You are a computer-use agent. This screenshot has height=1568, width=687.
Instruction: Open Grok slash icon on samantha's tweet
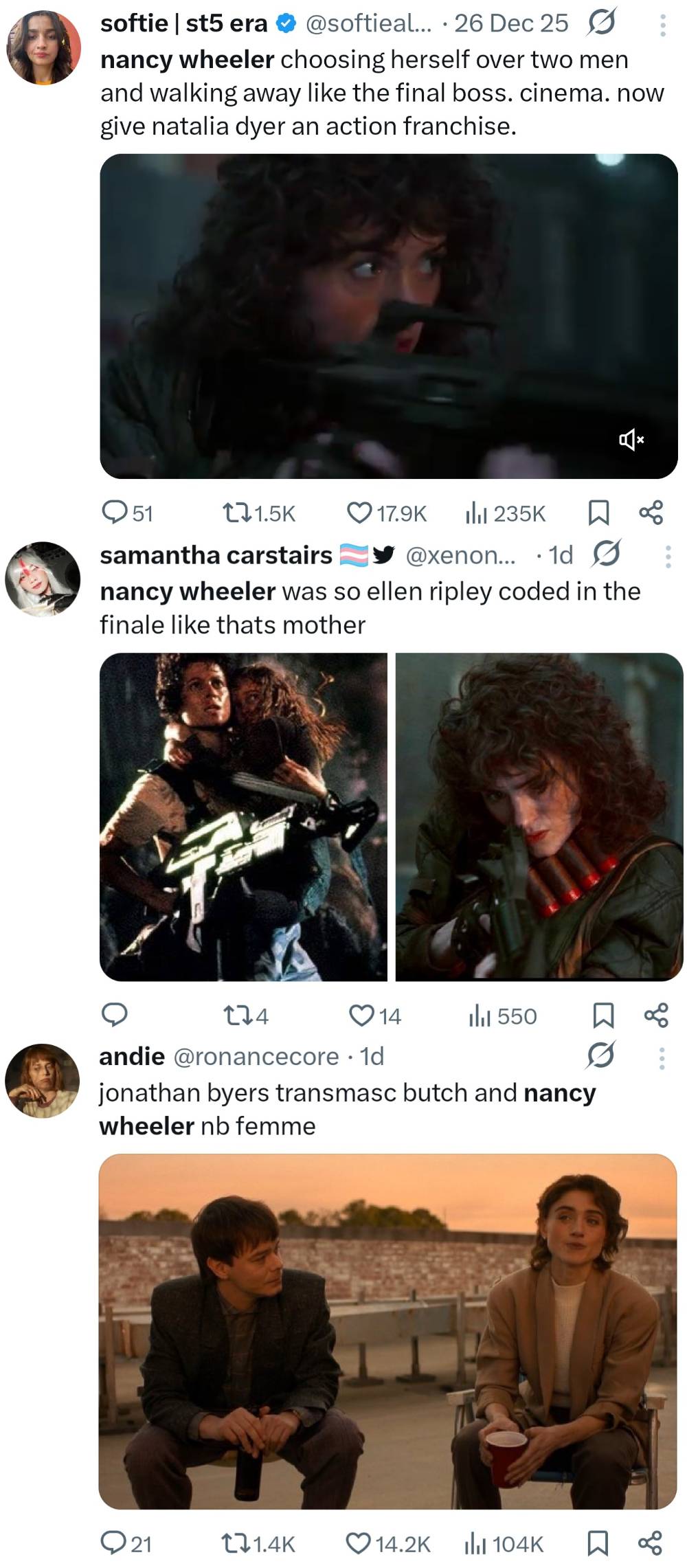pyautogui.click(x=607, y=554)
